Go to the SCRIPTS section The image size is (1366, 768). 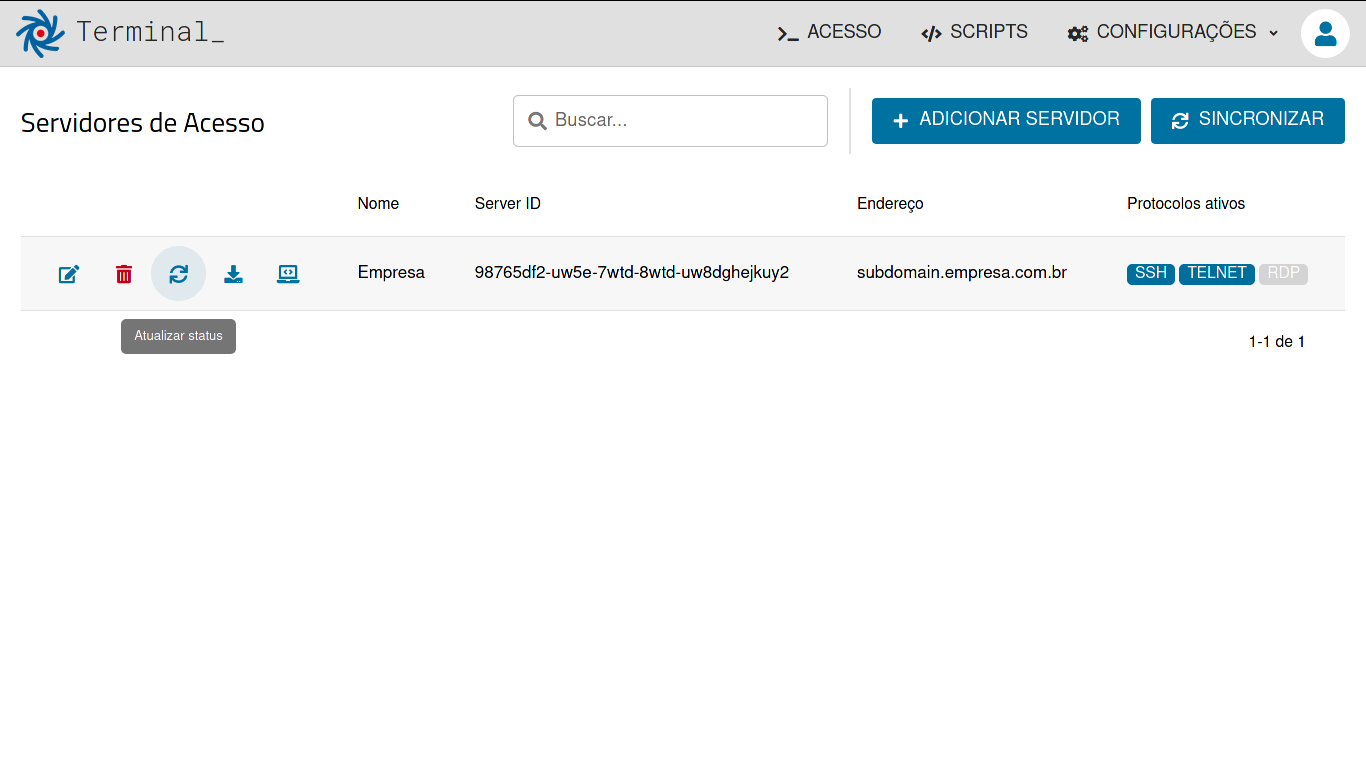974,32
